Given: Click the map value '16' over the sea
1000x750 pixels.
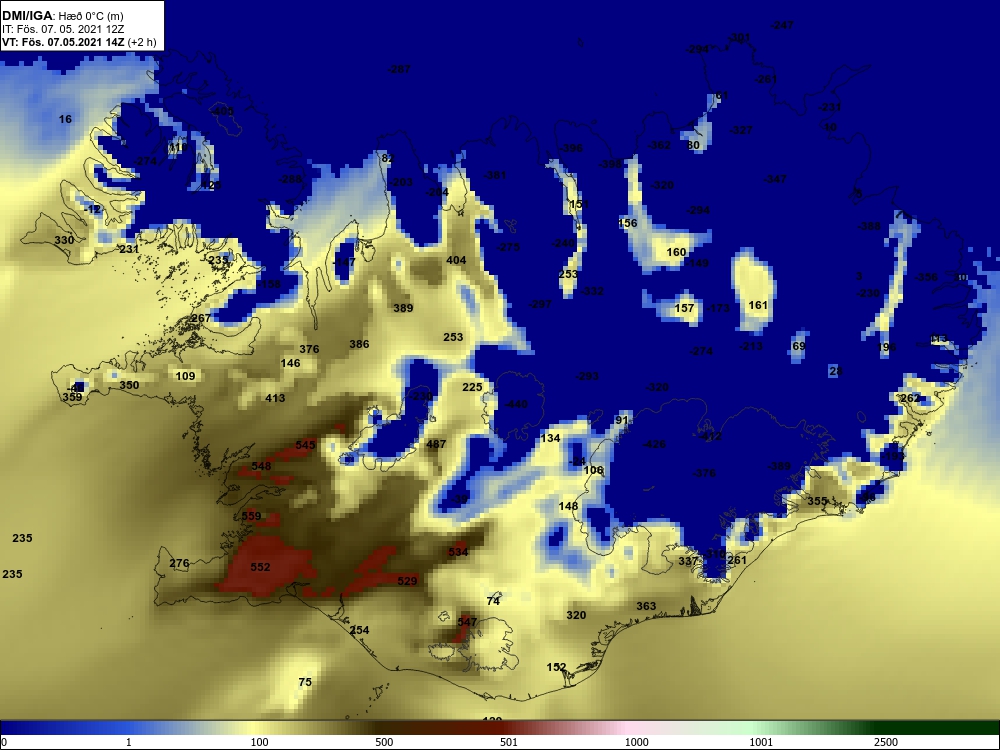Looking at the screenshot, I should (65, 119).
